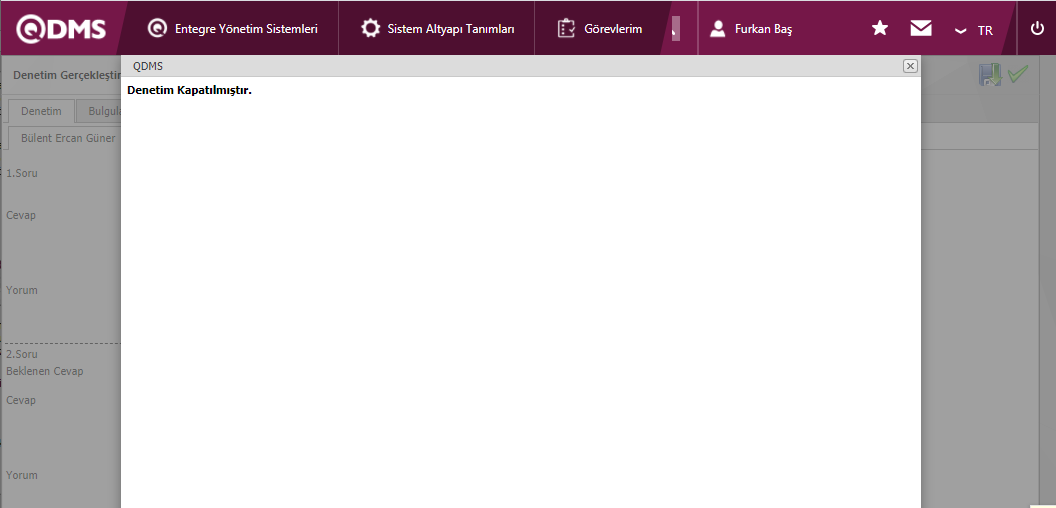Open messages envelope icon
This screenshot has height=508, width=1056.
[x=921, y=28]
